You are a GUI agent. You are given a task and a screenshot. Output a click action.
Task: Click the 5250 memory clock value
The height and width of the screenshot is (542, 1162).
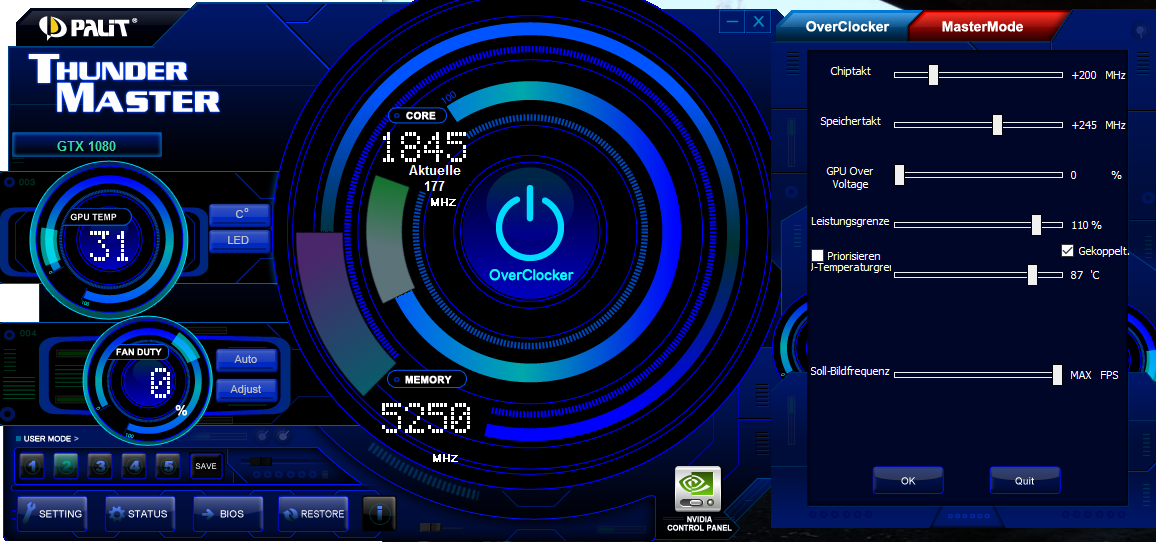[x=426, y=417]
